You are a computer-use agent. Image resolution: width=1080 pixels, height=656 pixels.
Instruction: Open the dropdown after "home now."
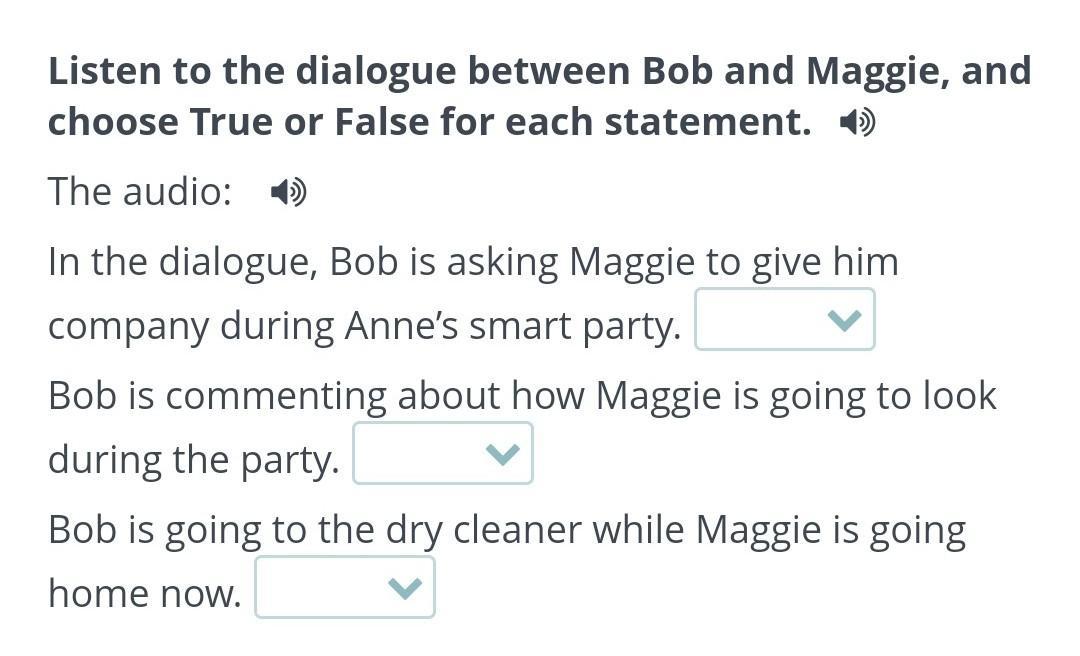pos(344,588)
